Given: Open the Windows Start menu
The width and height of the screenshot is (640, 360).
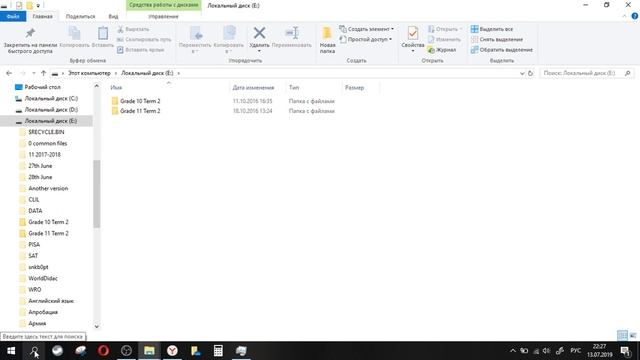Looking at the screenshot, I should 11,351.
